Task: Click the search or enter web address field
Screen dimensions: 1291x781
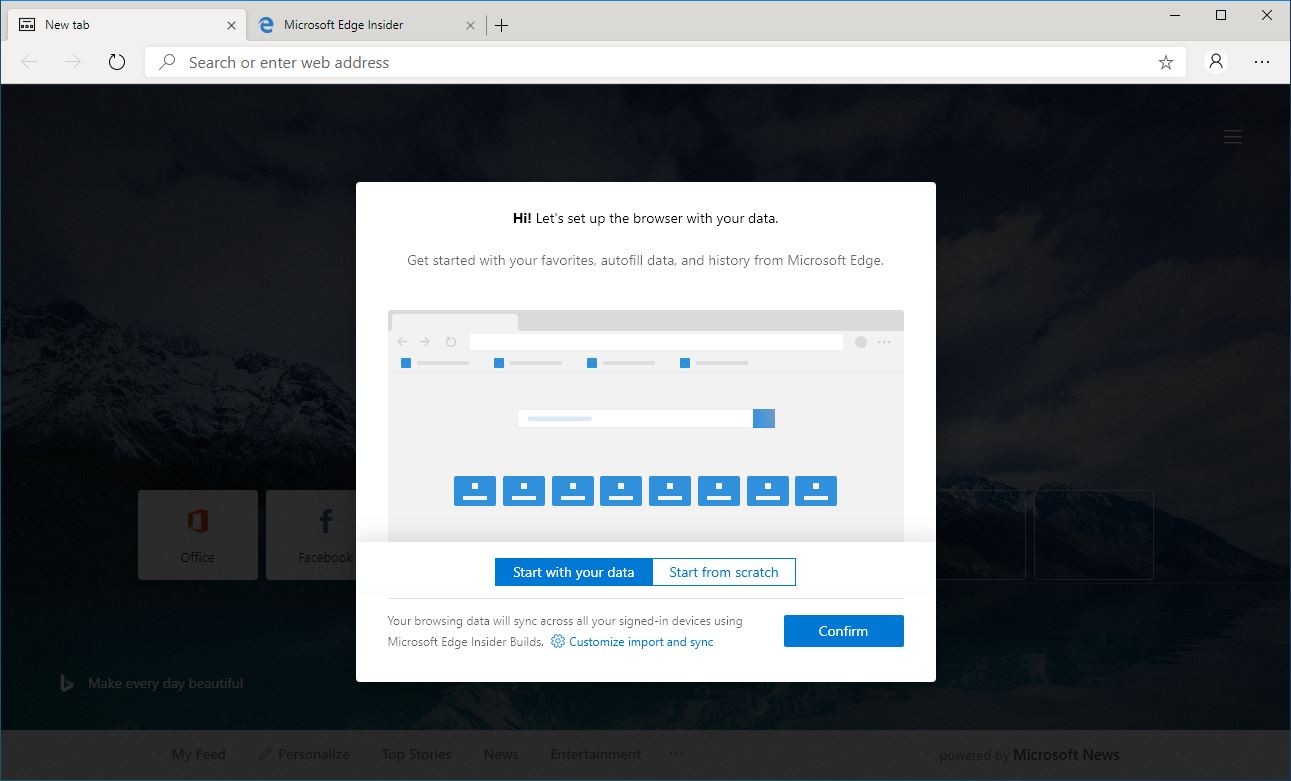Action: [665, 62]
